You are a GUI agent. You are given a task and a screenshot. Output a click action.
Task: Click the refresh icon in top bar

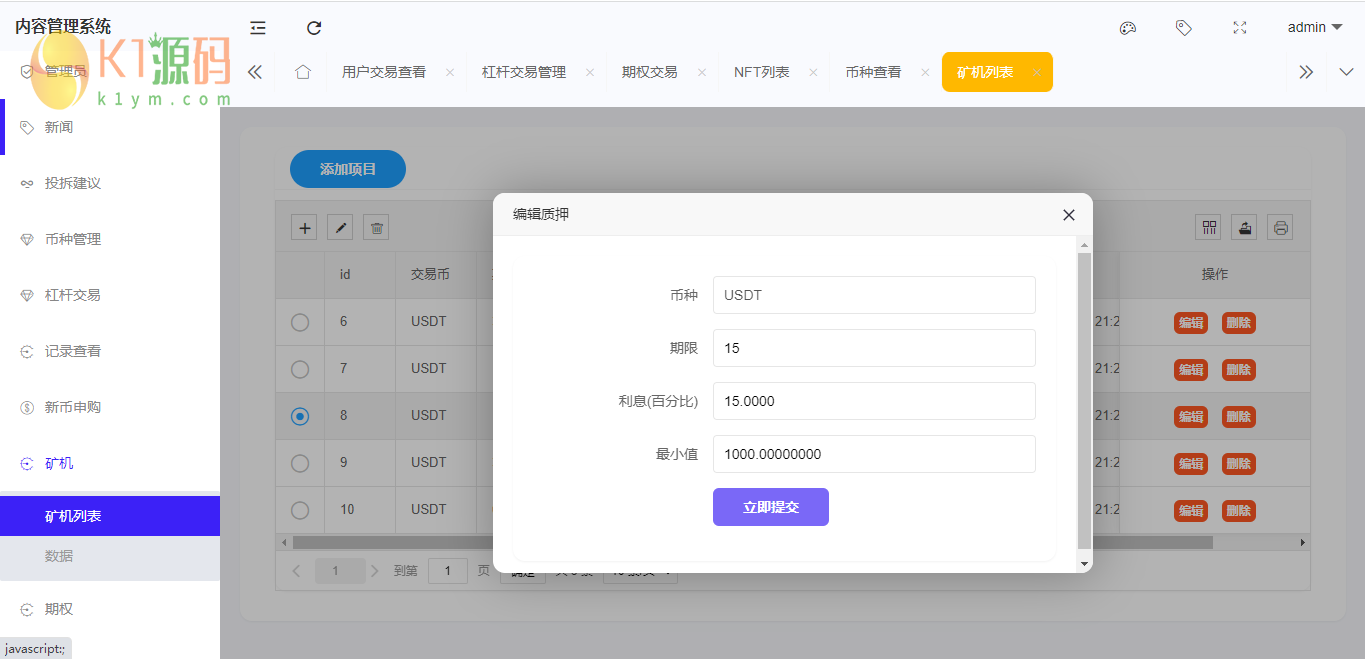click(x=314, y=28)
